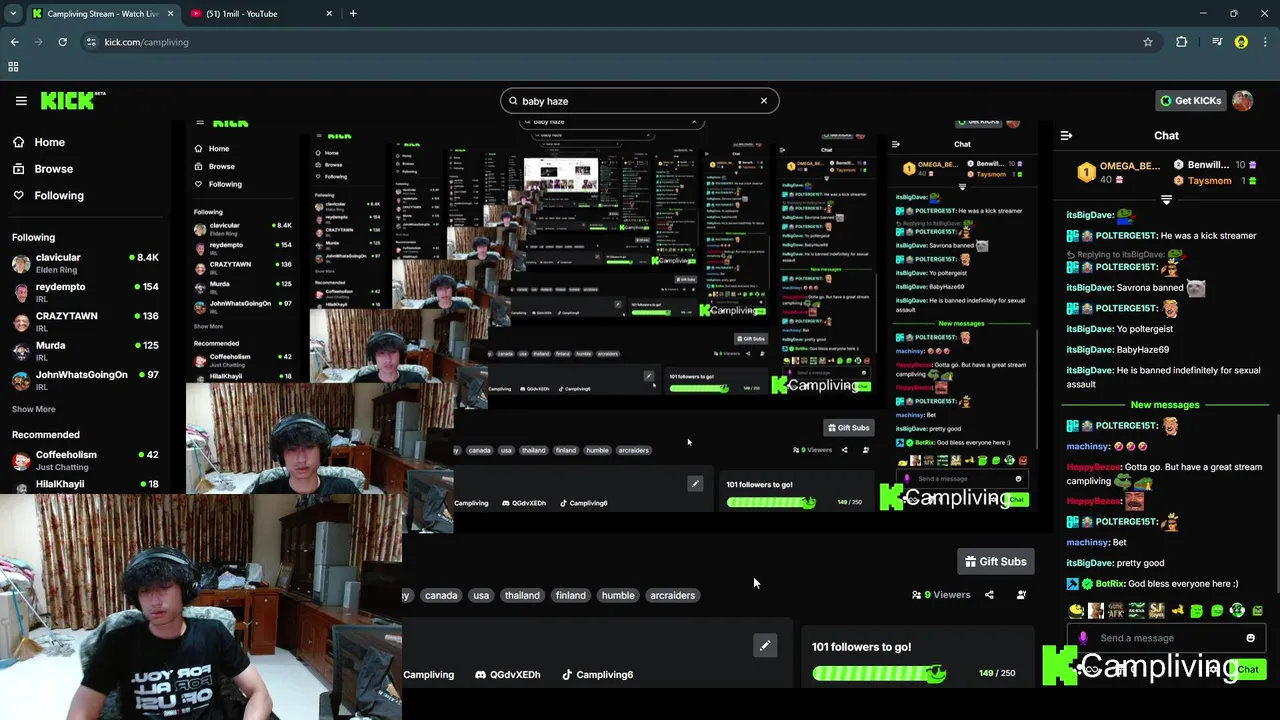Select the 'Gone AFK' quick emote
The height and width of the screenshot is (720, 1280).
[x=1116, y=611]
